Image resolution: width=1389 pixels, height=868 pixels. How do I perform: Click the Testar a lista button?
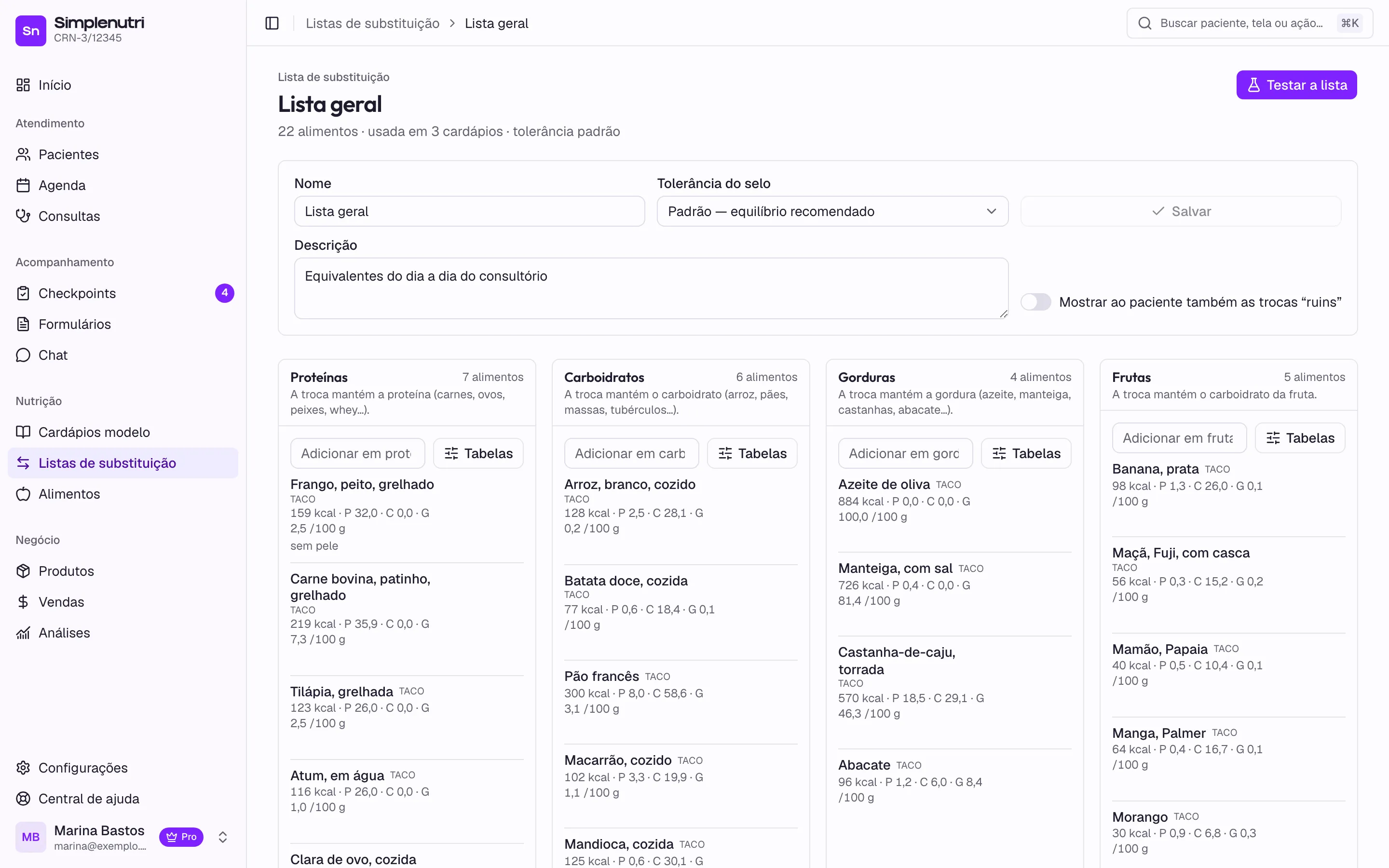pos(1296,85)
